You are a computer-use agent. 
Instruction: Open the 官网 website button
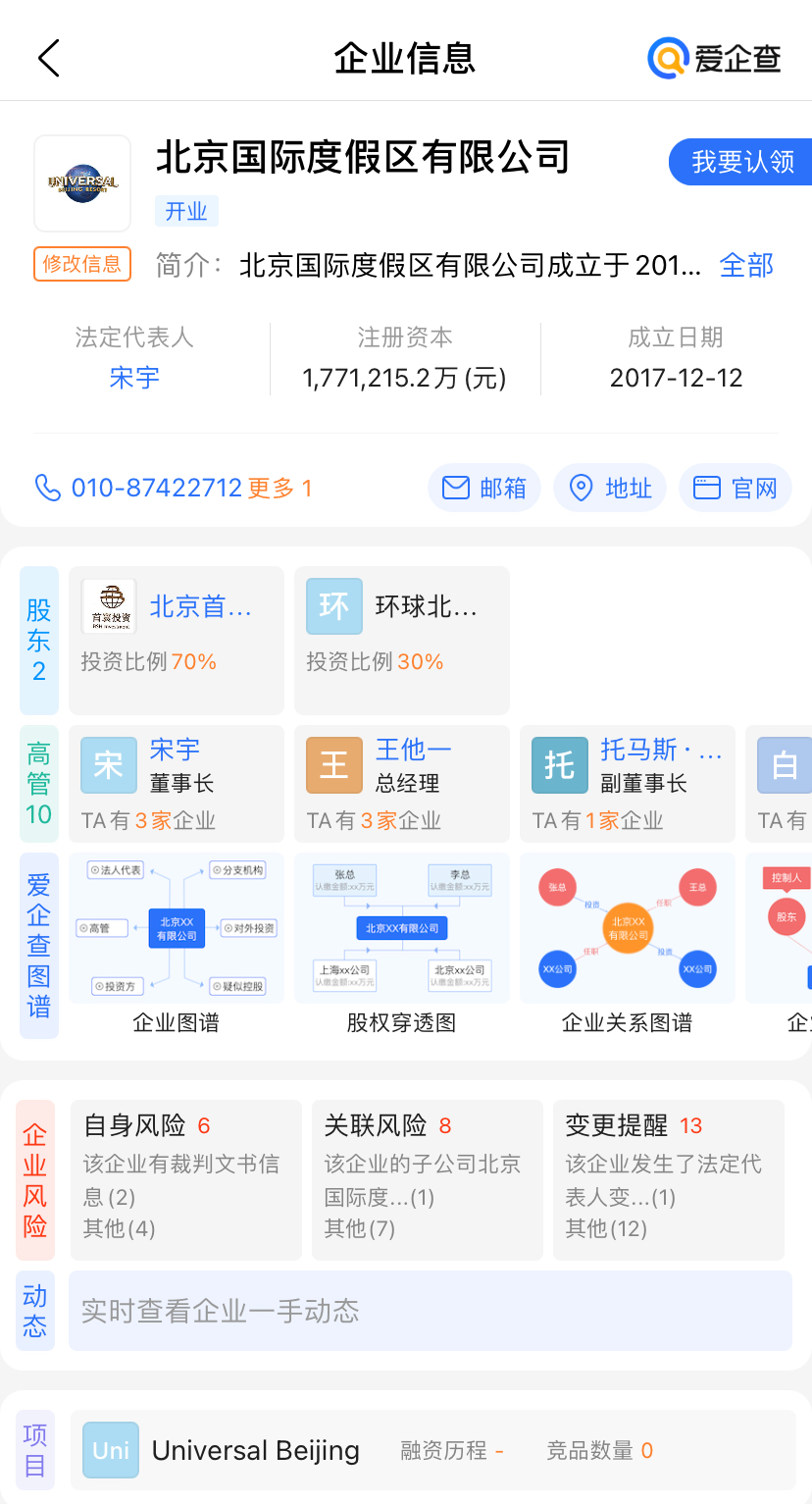[736, 488]
